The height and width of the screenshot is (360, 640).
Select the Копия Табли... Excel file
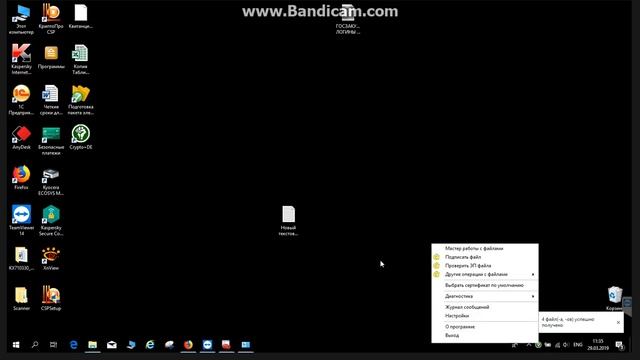pos(80,59)
